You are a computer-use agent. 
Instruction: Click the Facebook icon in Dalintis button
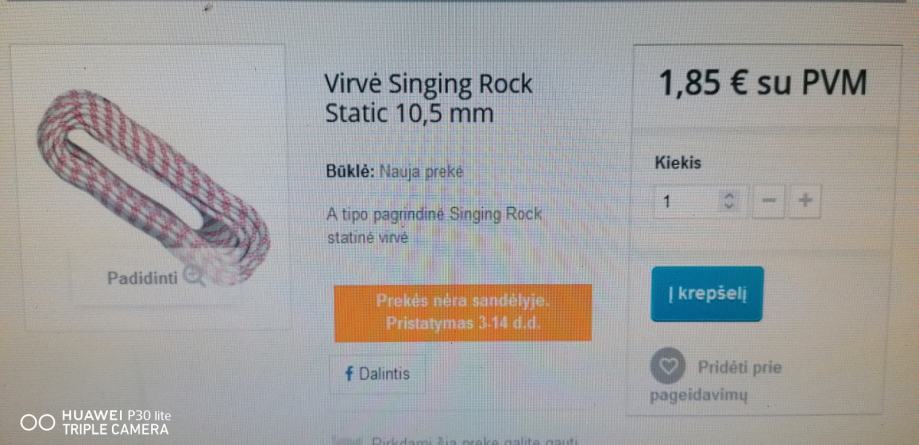(349, 373)
